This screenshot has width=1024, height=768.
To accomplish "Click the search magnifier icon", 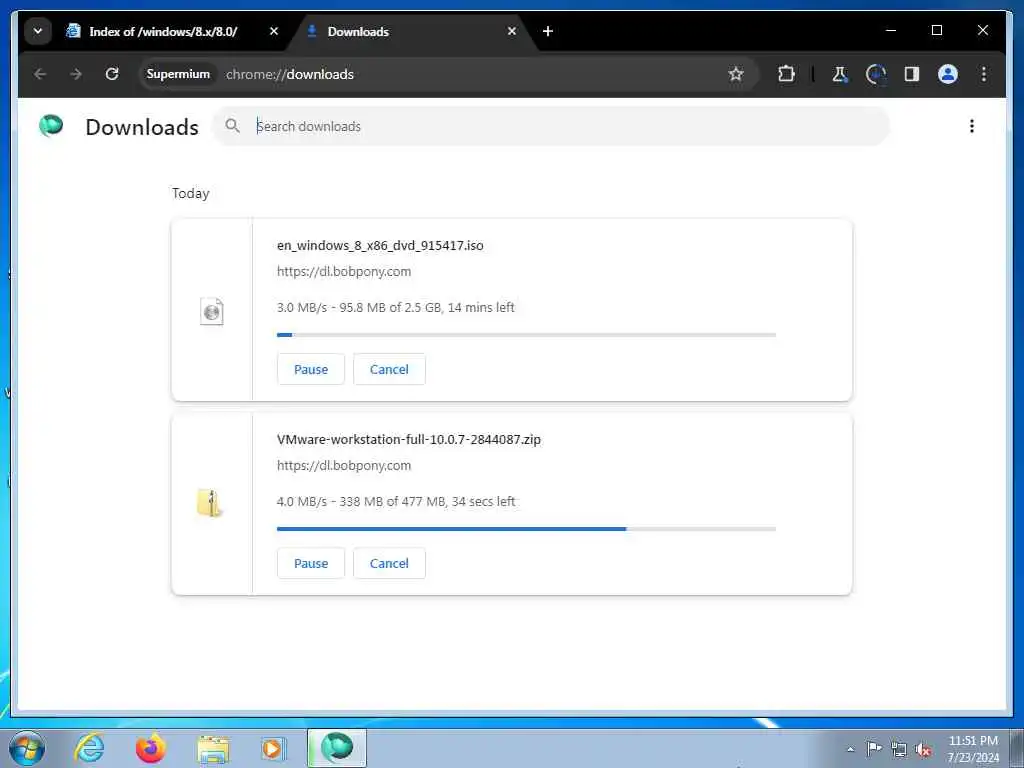I will (x=232, y=125).
